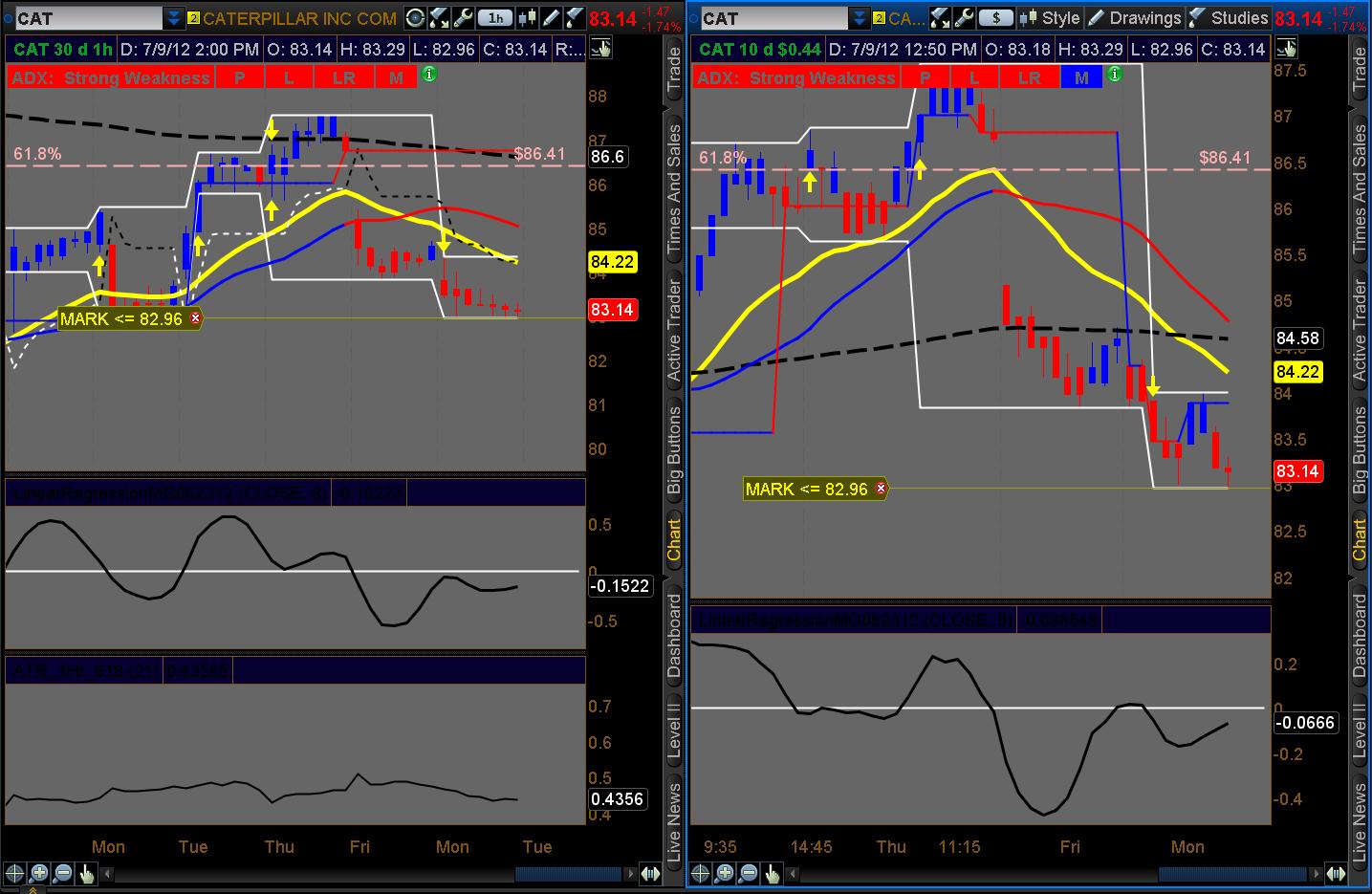The image size is (1372, 894).
Task: Click 'CAT 10 d $0.44' label on right chart
Action: click(759, 49)
